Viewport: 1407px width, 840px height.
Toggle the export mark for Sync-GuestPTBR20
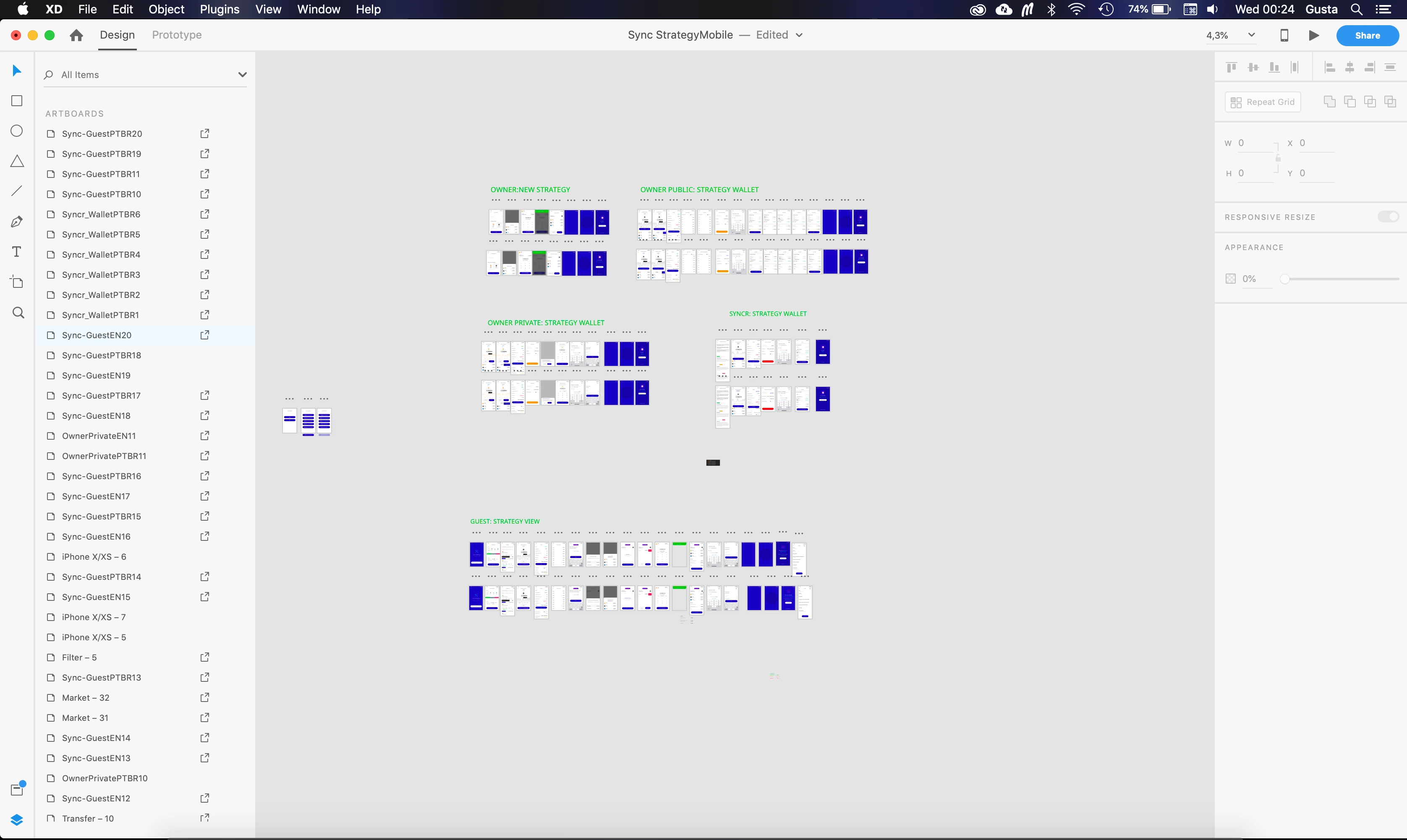click(x=205, y=133)
